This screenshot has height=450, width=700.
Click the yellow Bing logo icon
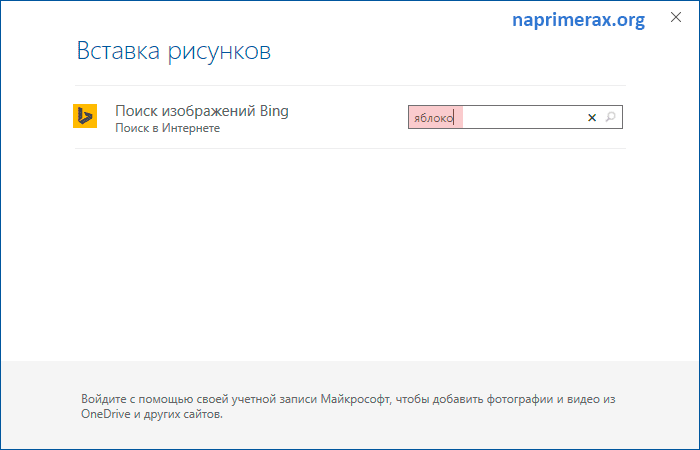click(85, 116)
